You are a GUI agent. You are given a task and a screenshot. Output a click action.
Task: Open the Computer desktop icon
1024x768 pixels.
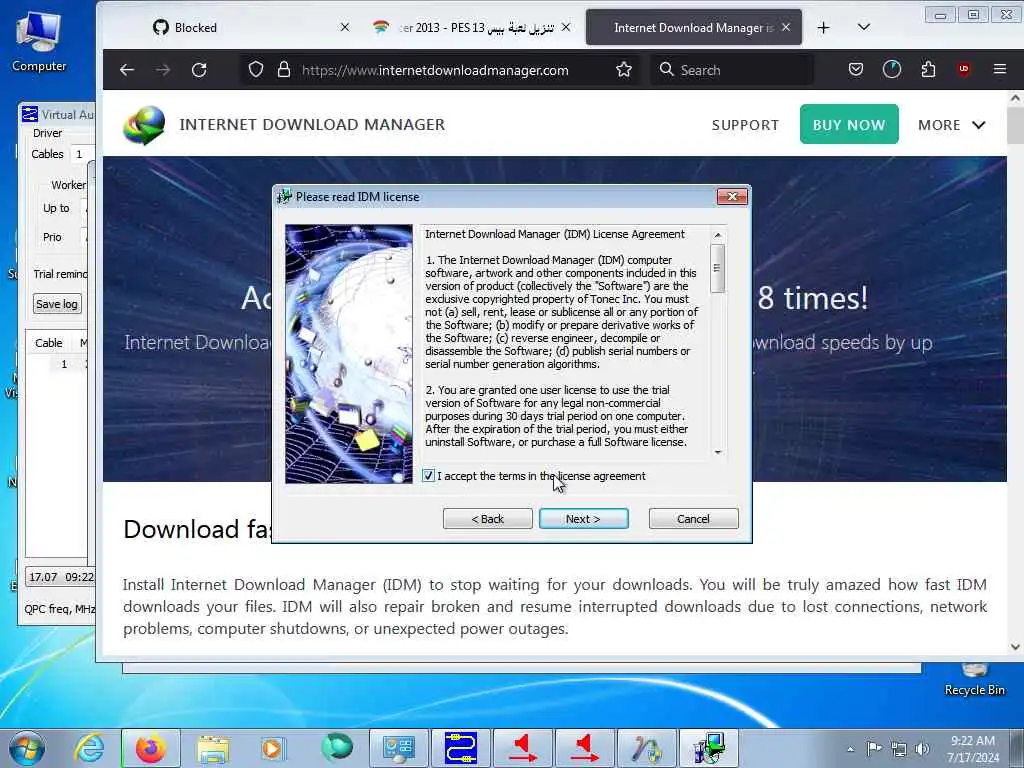pos(39,42)
